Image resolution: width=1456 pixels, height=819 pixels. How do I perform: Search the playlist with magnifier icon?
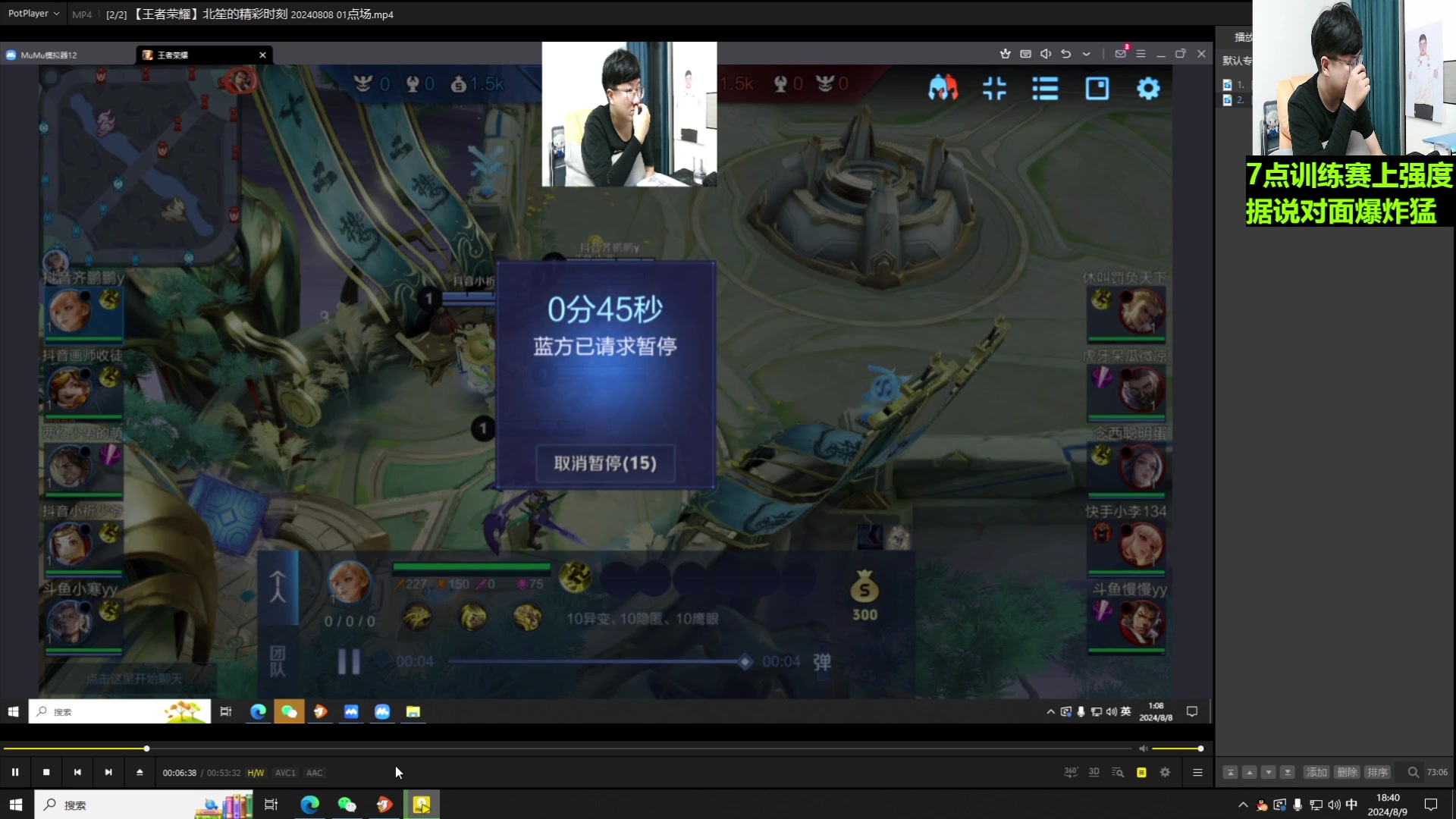[1414, 772]
